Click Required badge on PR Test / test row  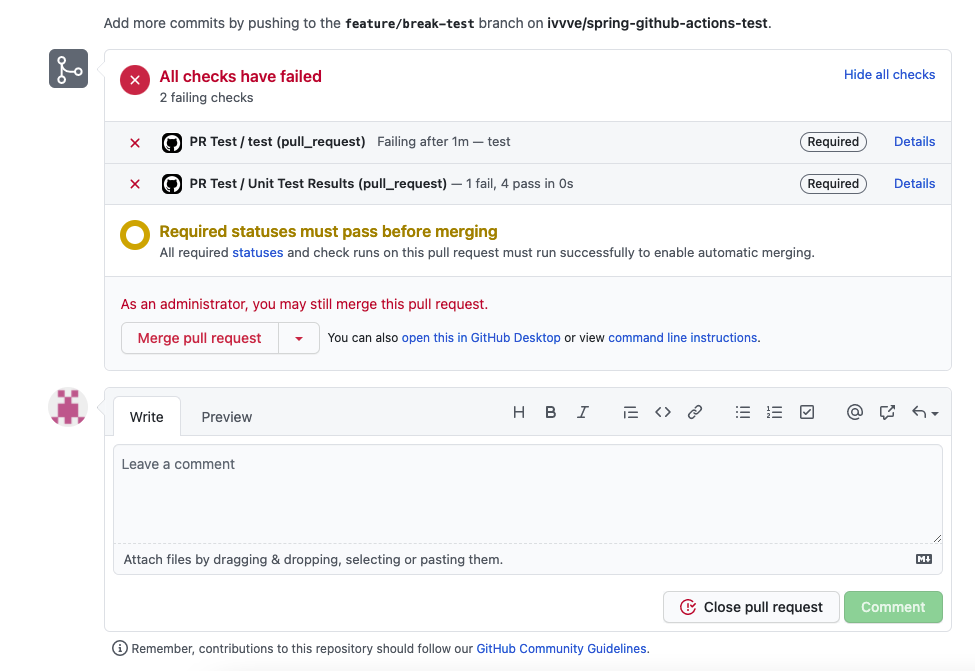833,142
